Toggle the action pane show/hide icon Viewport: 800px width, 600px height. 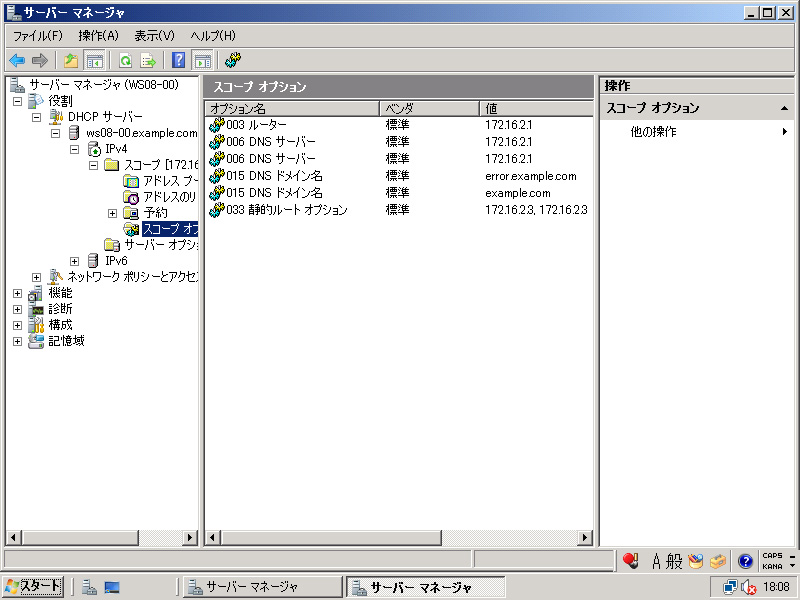click(x=202, y=60)
